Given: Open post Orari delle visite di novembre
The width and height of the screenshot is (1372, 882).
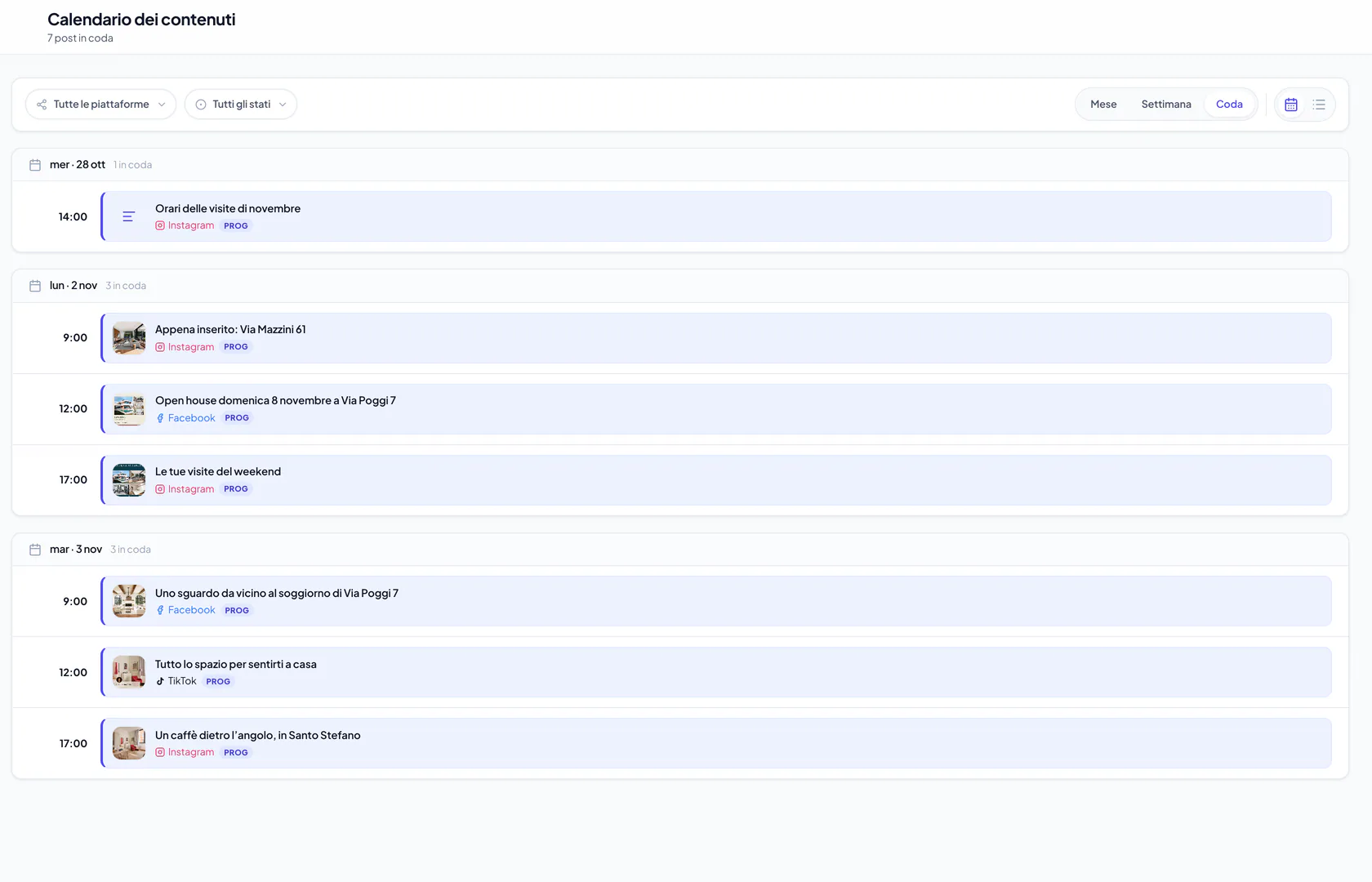Looking at the screenshot, I should coord(716,216).
